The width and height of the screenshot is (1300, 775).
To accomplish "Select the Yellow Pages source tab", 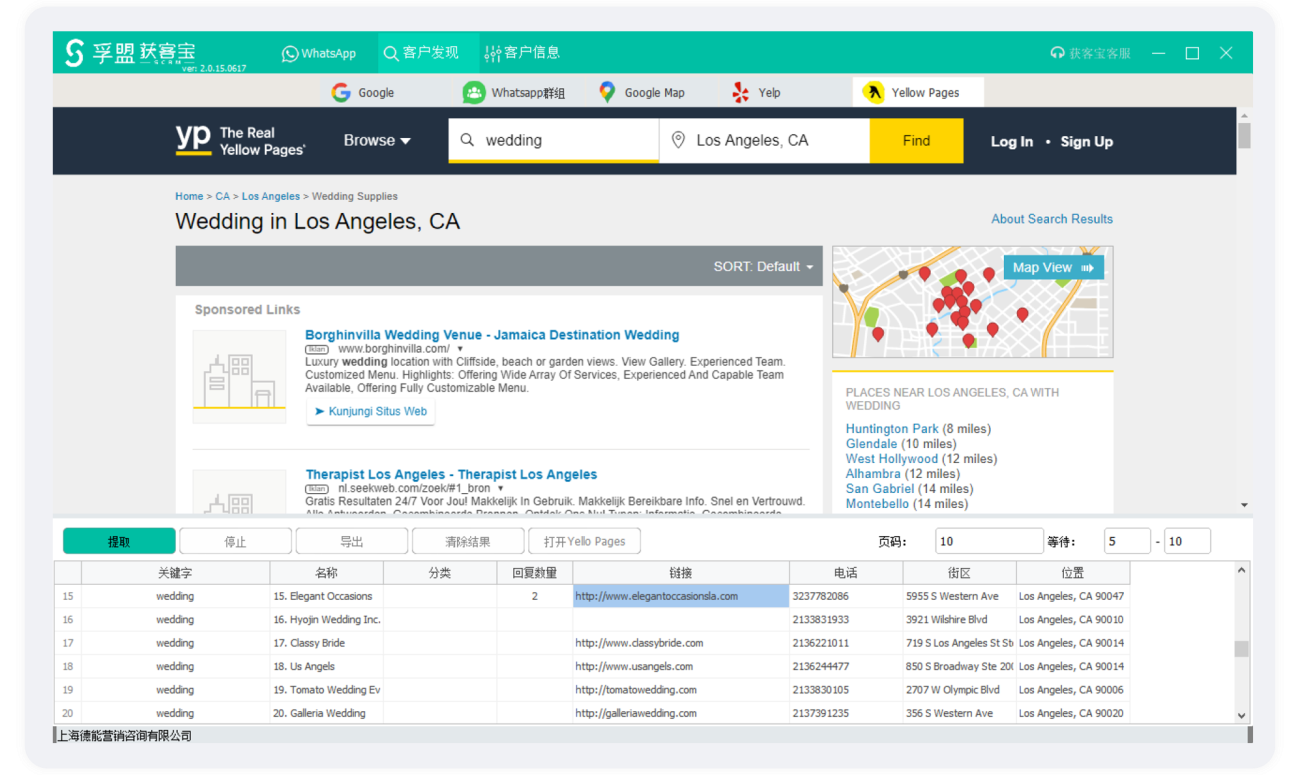I will 918,92.
